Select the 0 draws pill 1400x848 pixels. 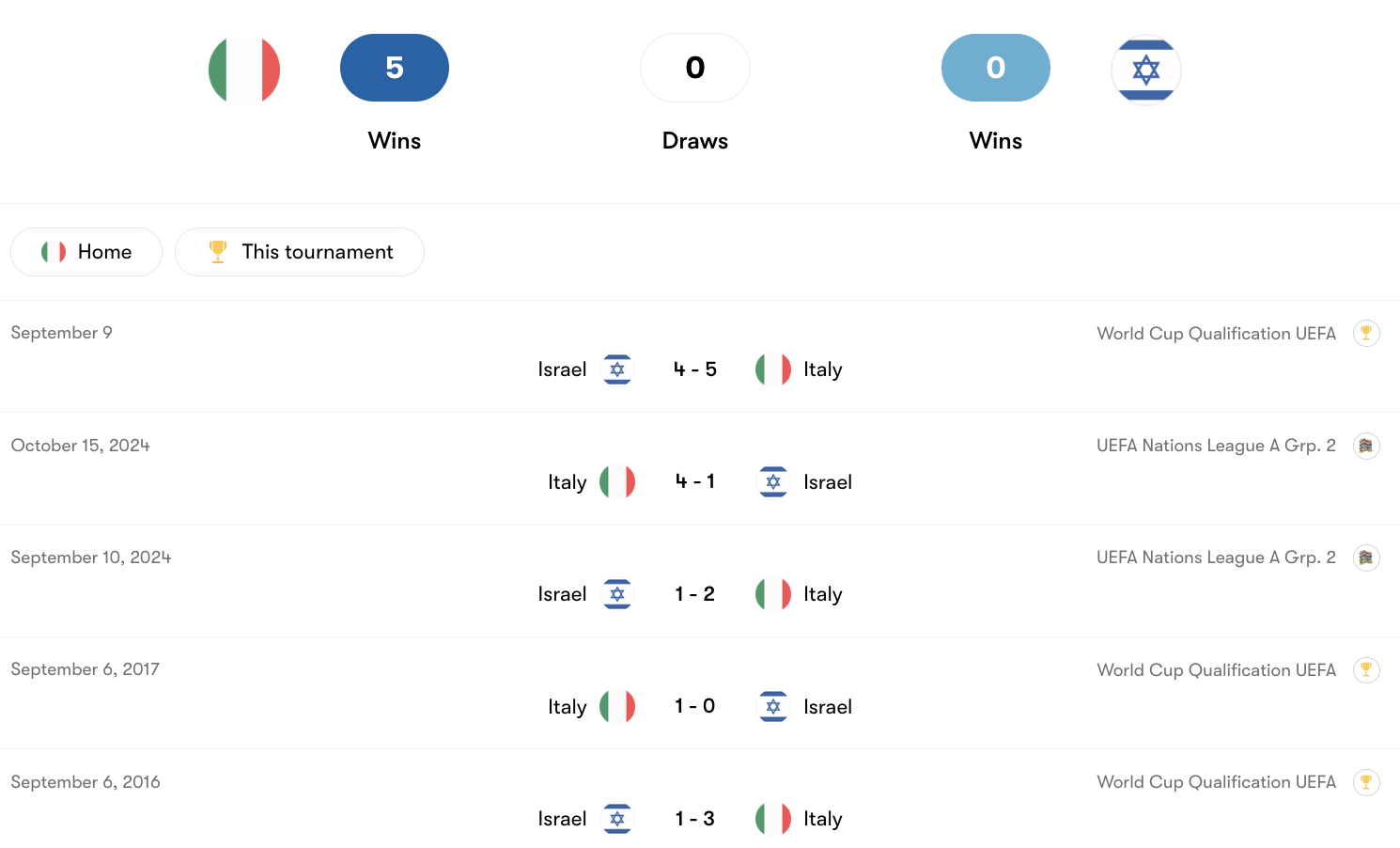[x=695, y=68]
